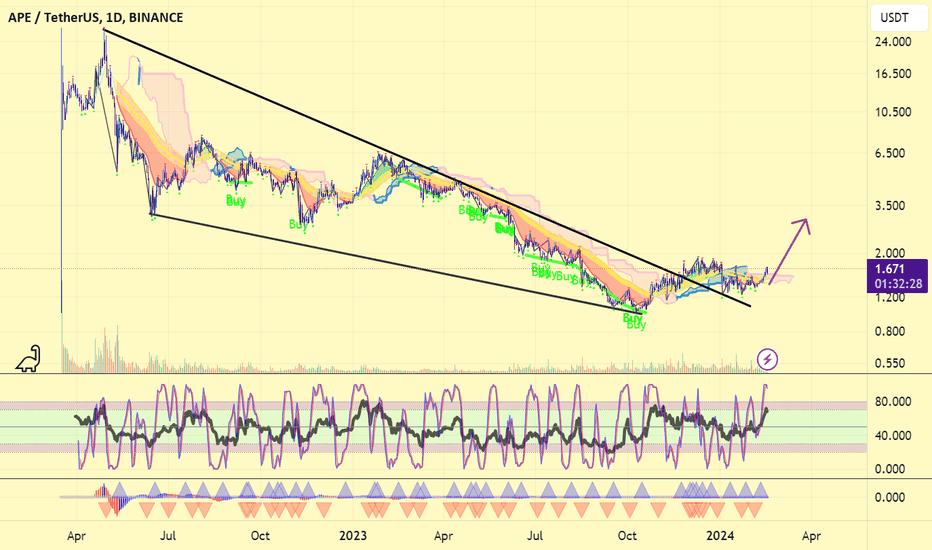This screenshot has width=932, height=550.
Task: Click the 2024 time axis label
Action: click(720, 536)
